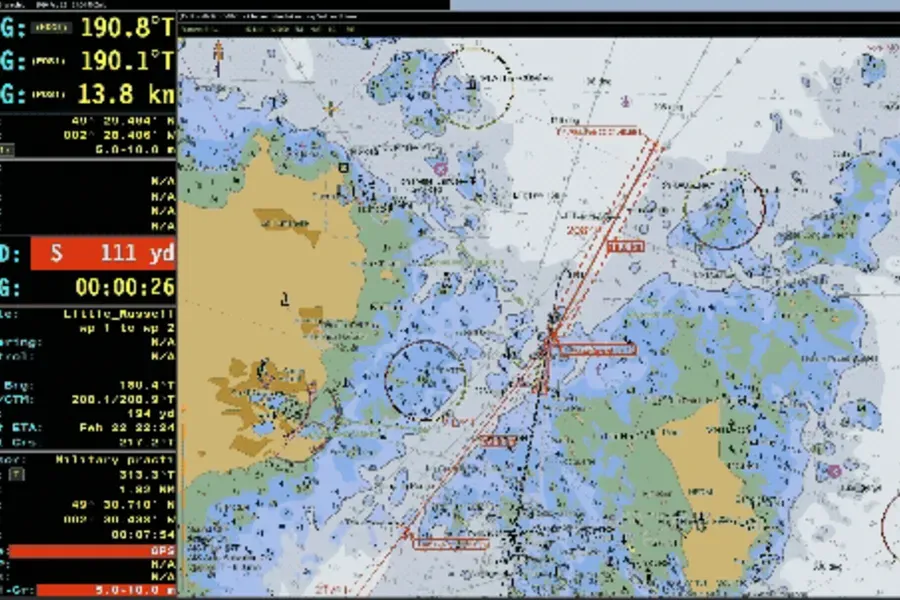Click the red label box beside the circled islet
This screenshot has width=900, height=600.
626,247
